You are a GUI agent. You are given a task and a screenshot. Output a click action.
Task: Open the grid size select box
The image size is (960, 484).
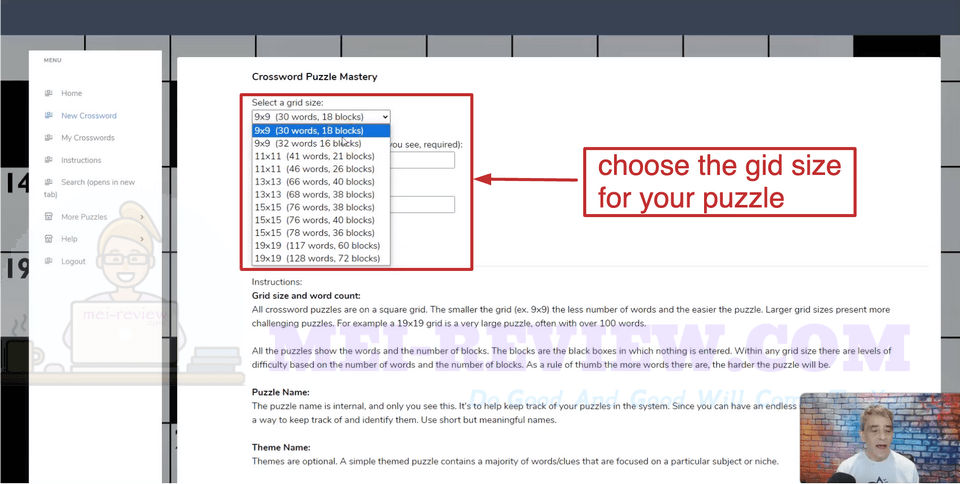(321, 116)
